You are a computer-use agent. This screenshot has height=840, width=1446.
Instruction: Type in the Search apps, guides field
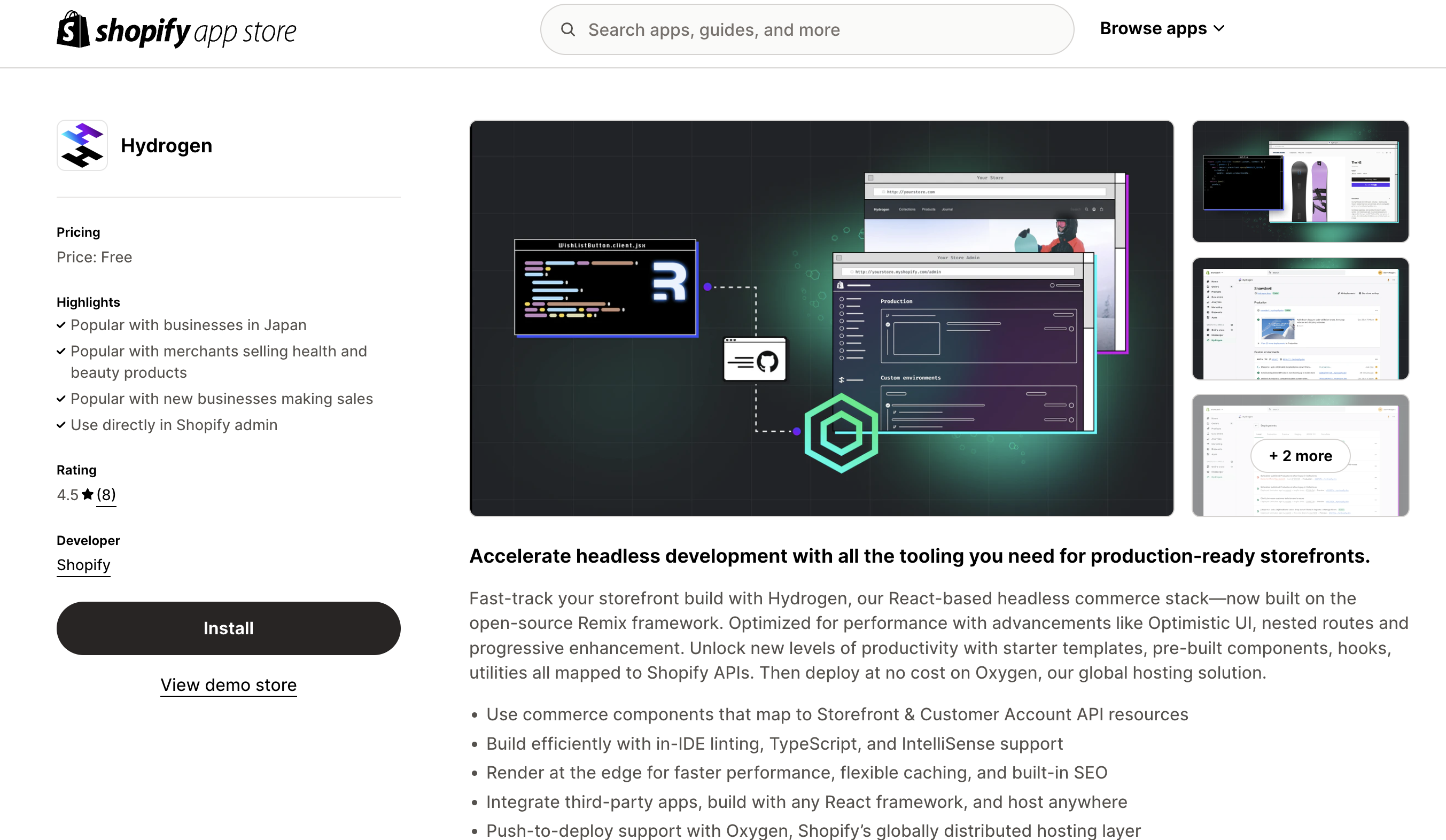[815, 29]
